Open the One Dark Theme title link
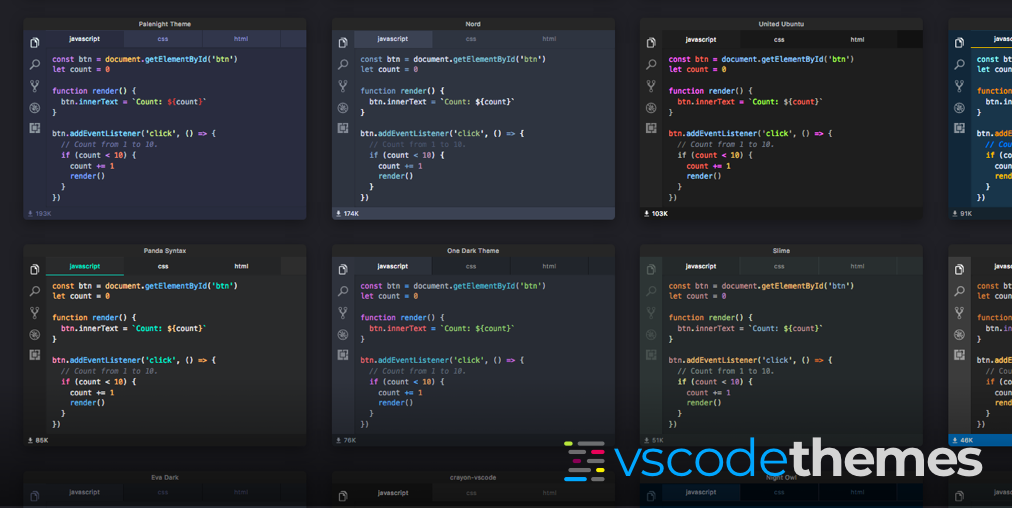This screenshot has height=508, width=1012. (x=473, y=250)
